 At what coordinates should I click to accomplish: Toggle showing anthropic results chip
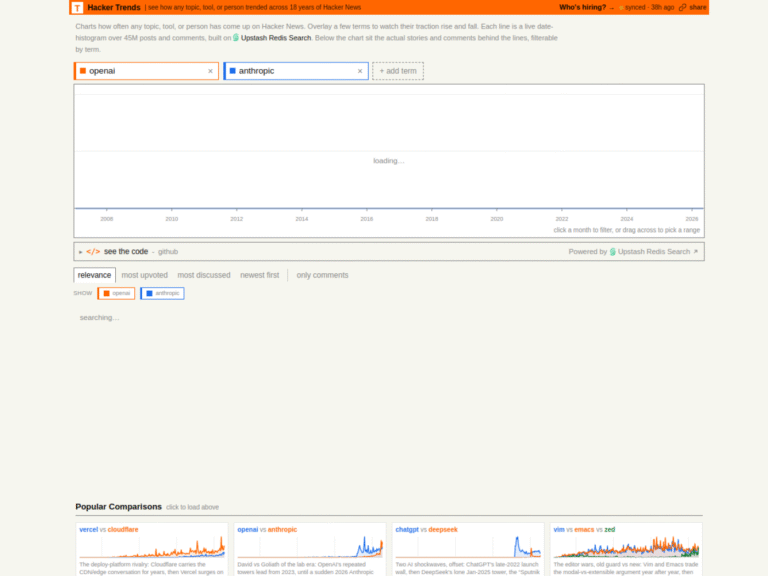click(x=162, y=293)
